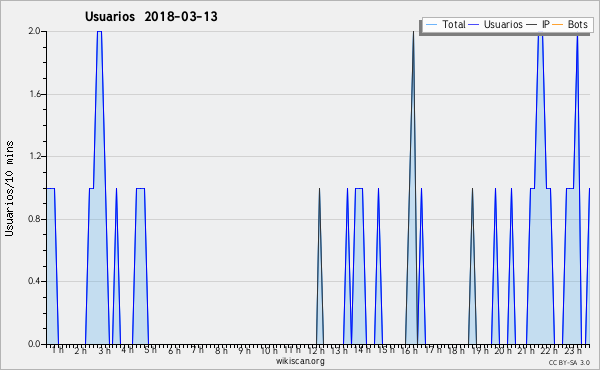Click the '18 h' x-axis label
This screenshot has height=370, width=600.
456,350
